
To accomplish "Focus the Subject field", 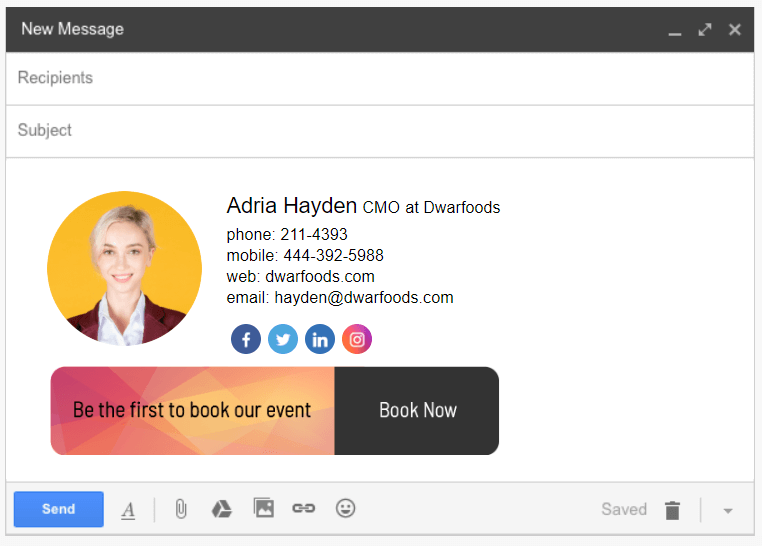I will 380,131.
